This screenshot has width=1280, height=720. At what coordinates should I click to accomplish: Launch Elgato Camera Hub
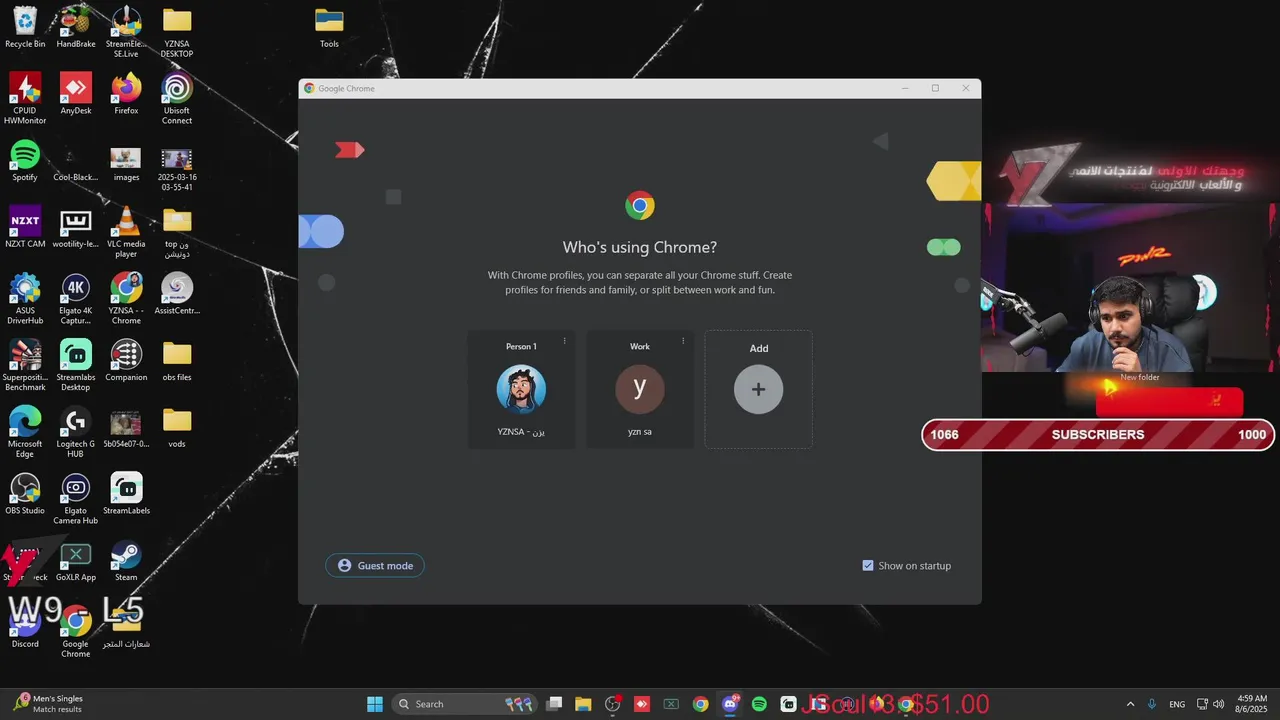coord(76,499)
